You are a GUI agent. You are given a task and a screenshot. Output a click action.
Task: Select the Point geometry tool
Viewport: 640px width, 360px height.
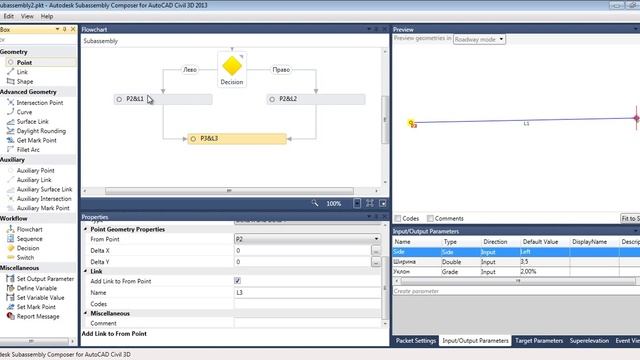pos(24,62)
